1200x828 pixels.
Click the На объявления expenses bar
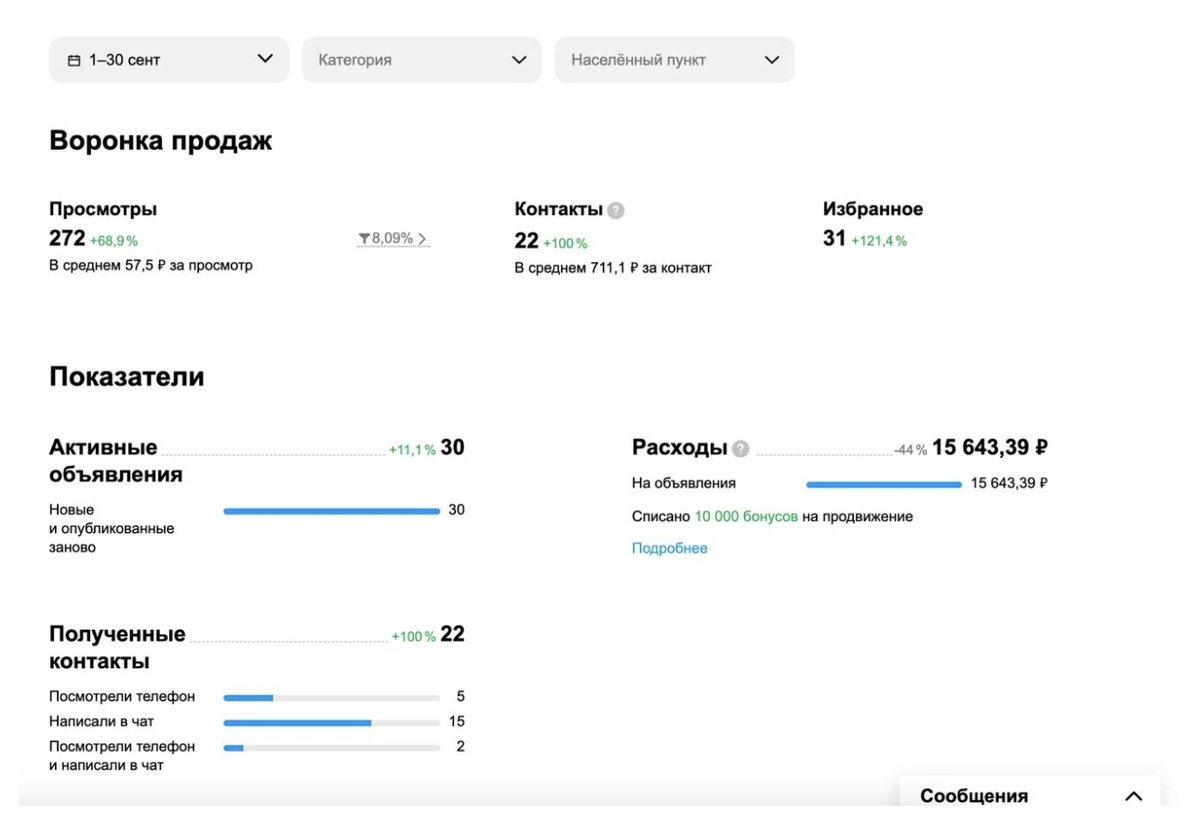tap(883, 484)
